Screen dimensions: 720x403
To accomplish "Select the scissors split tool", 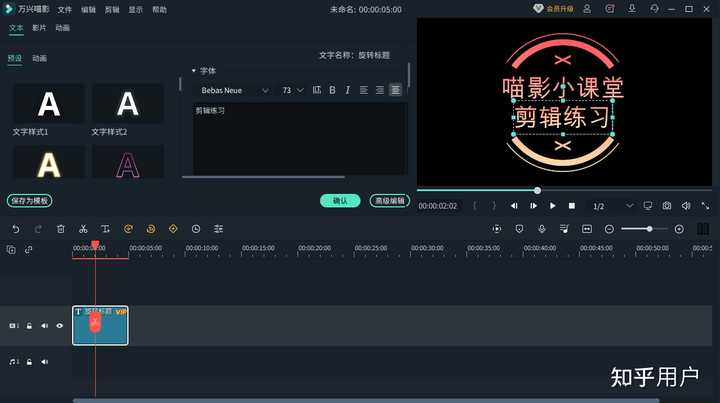I will (x=83, y=229).
